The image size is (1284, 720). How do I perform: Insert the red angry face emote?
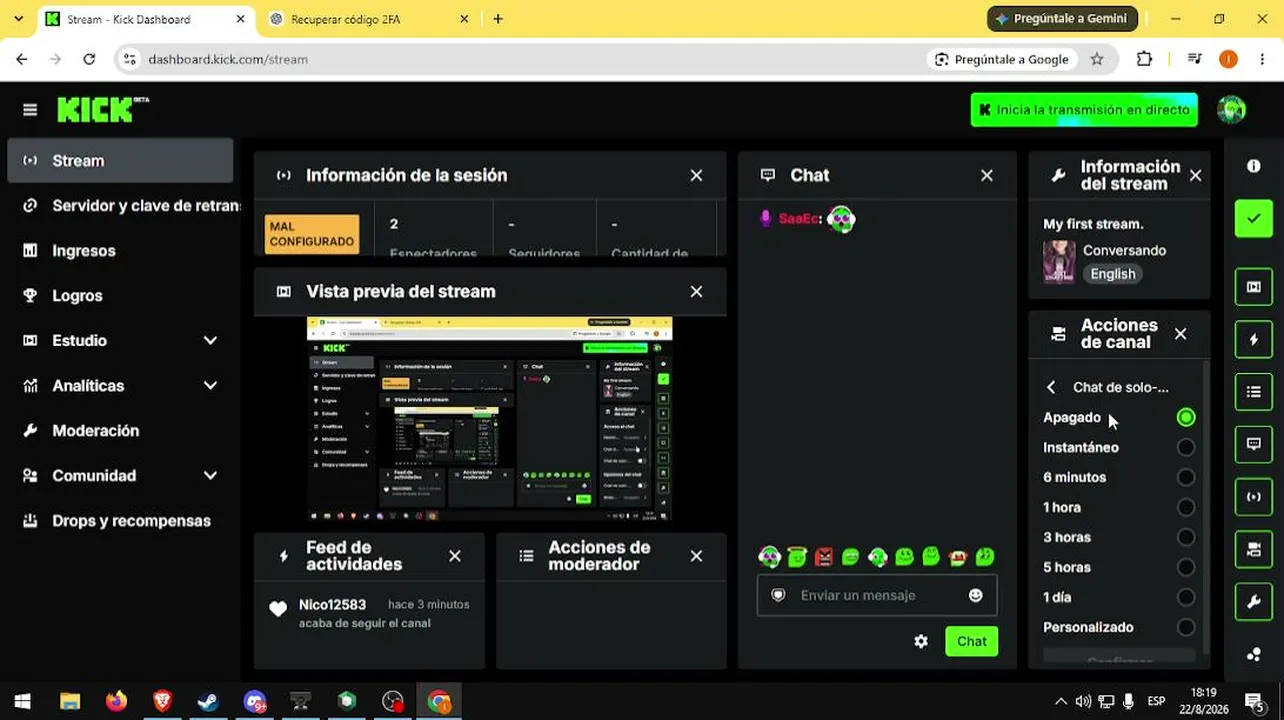pos(823,557)
